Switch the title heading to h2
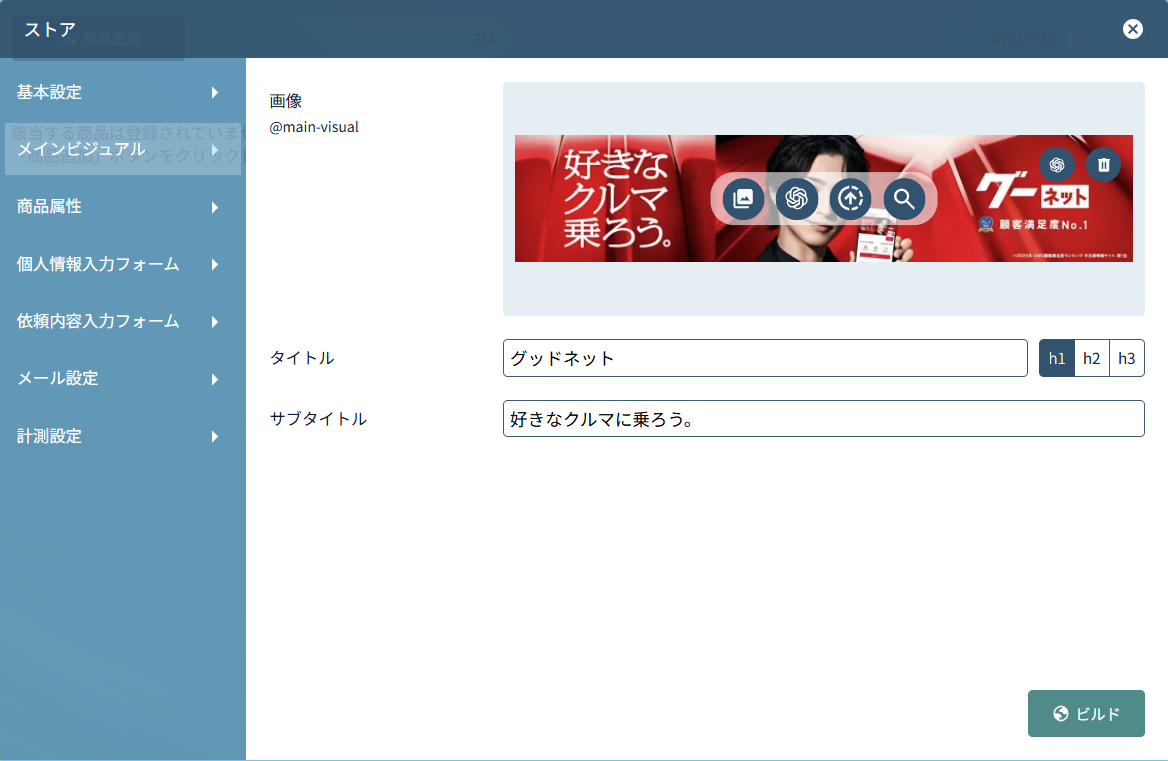 coord(1091,358)
